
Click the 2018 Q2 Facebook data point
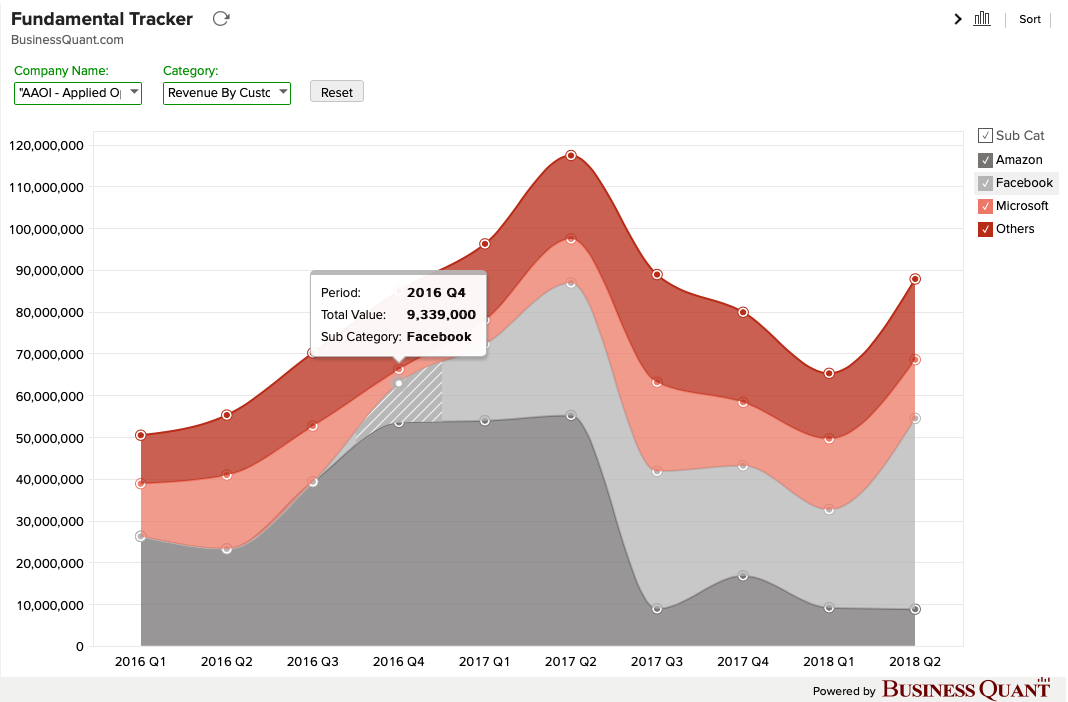pos(915,418)
